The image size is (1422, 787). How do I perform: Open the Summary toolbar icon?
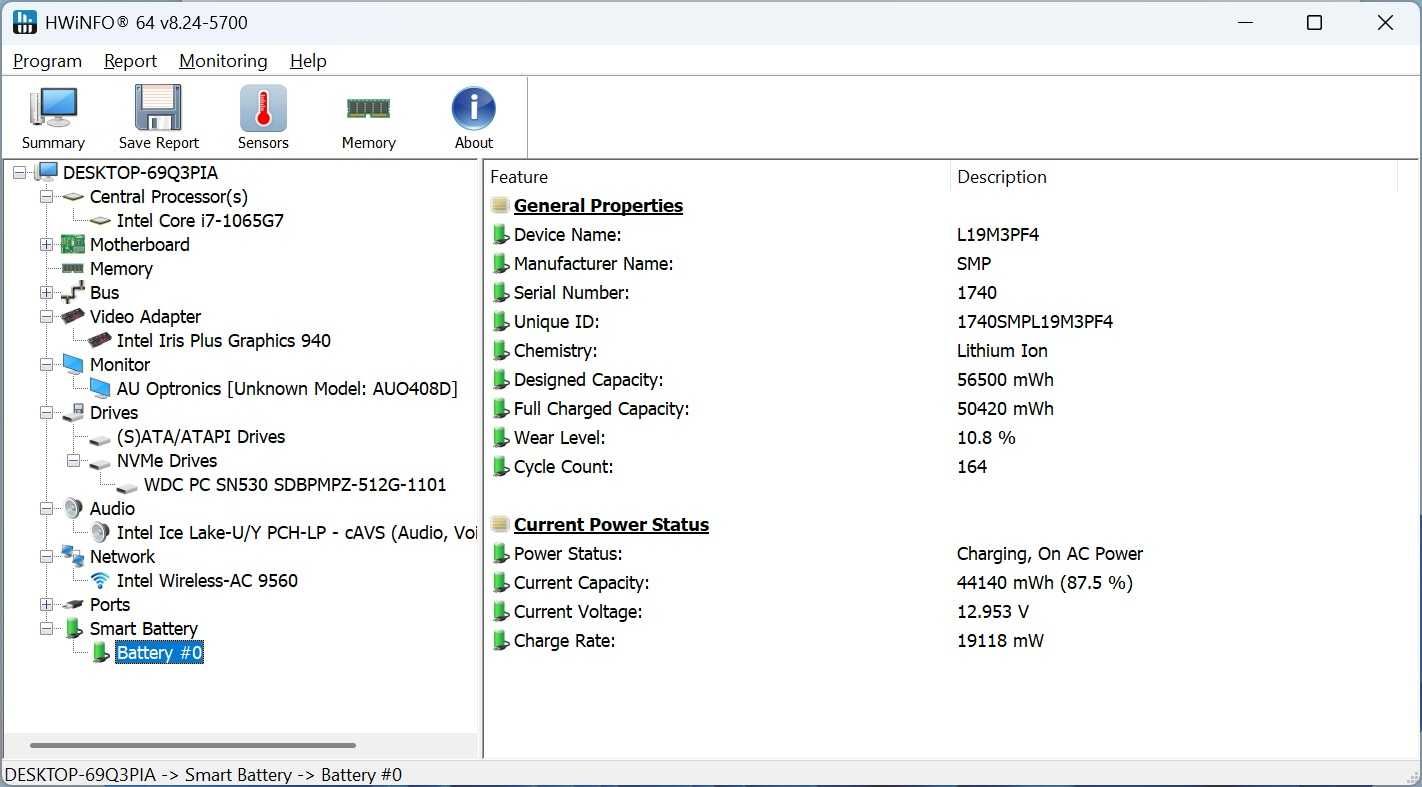[x=53, y=108]
